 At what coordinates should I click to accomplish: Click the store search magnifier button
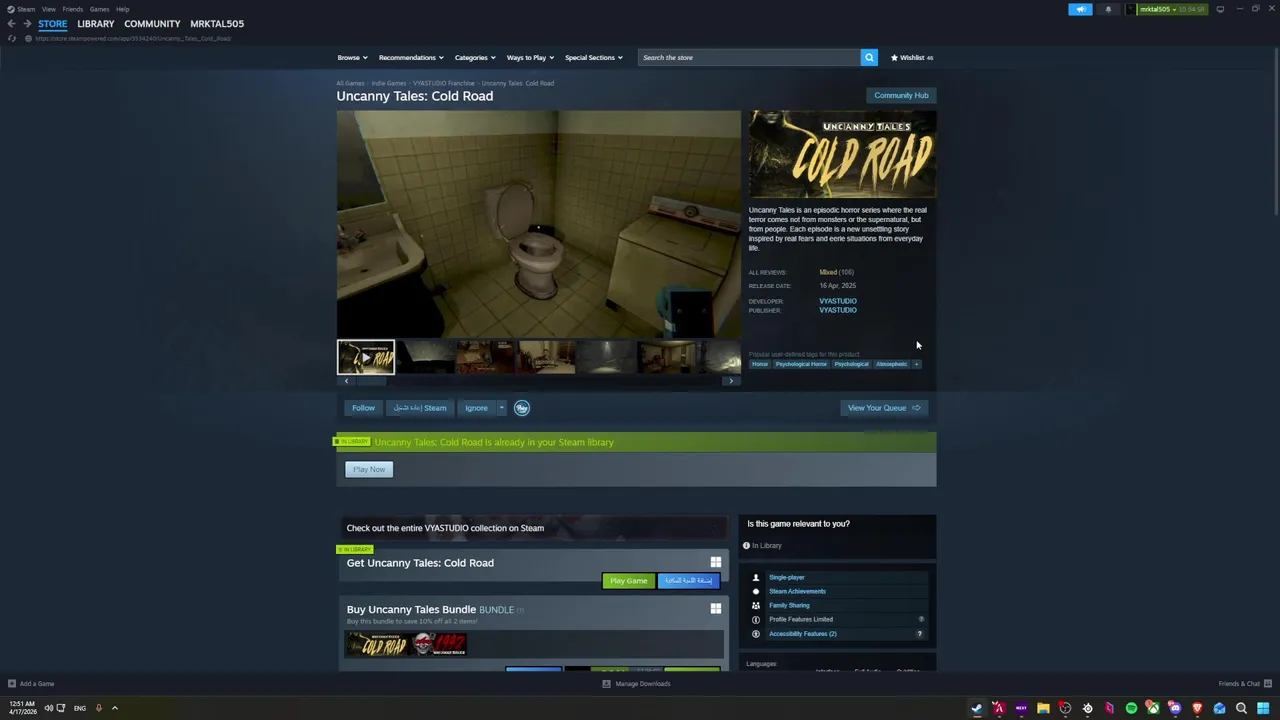click(x=869, y=57)
